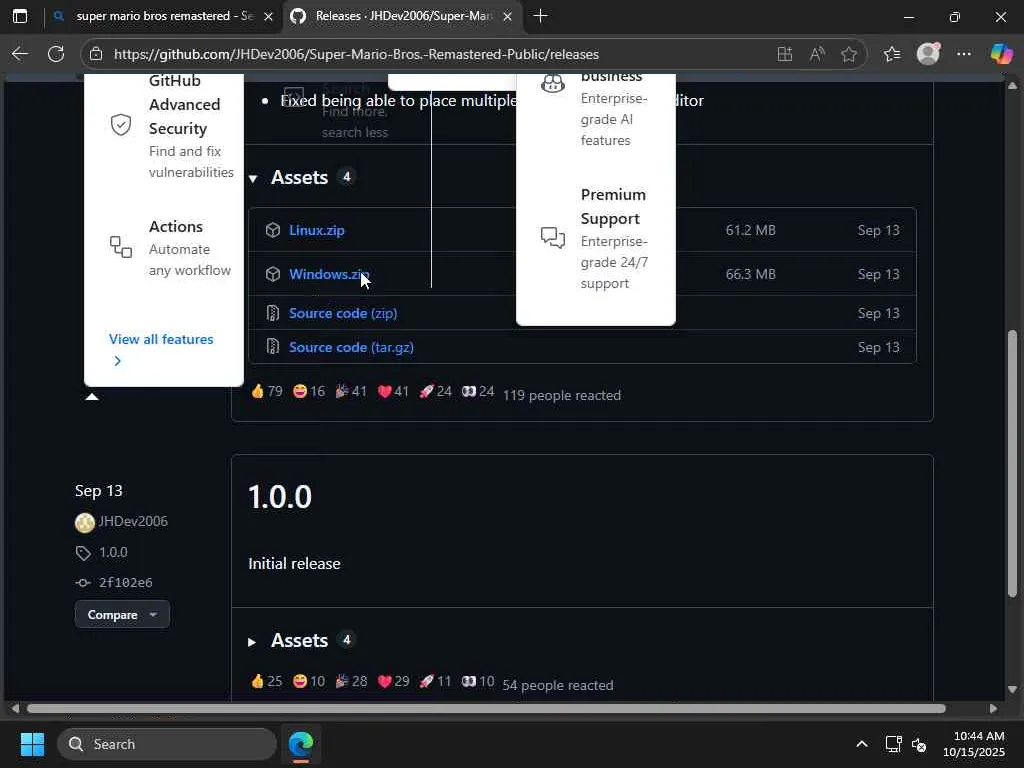Click the package icon beside Linux.zip
The width and height of the screenshot is (1024, 768).
tap(273, 230)
